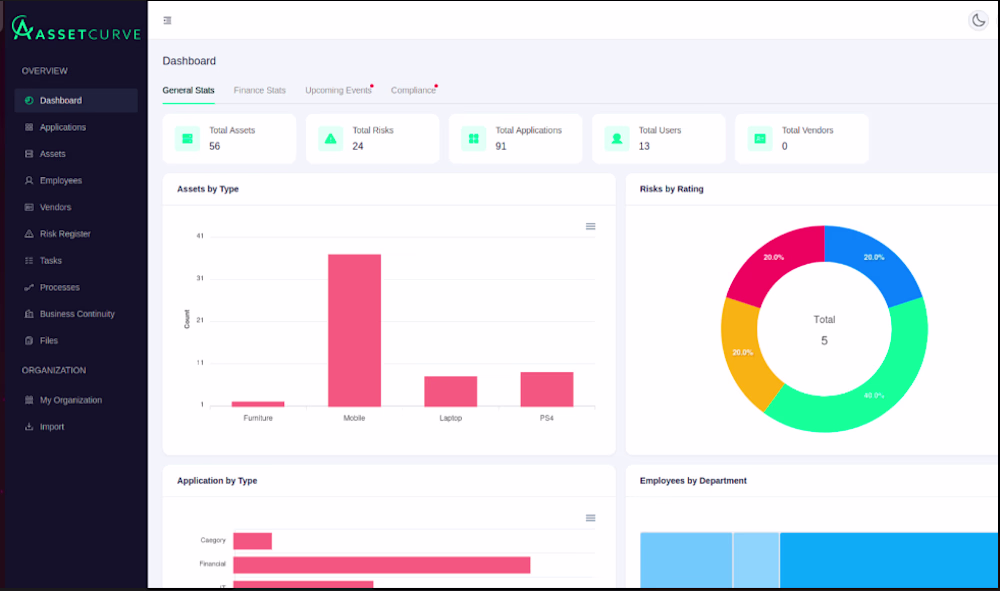Click the Risks by Rating title
Viewport: 1000px width, 591px height.
point(672,189)
